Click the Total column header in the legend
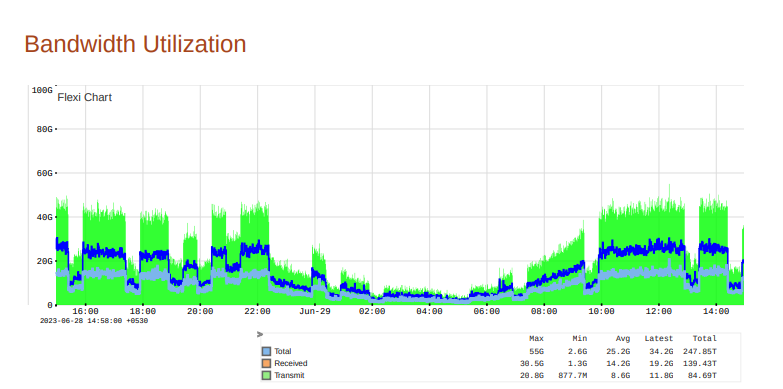 [704, 339]
